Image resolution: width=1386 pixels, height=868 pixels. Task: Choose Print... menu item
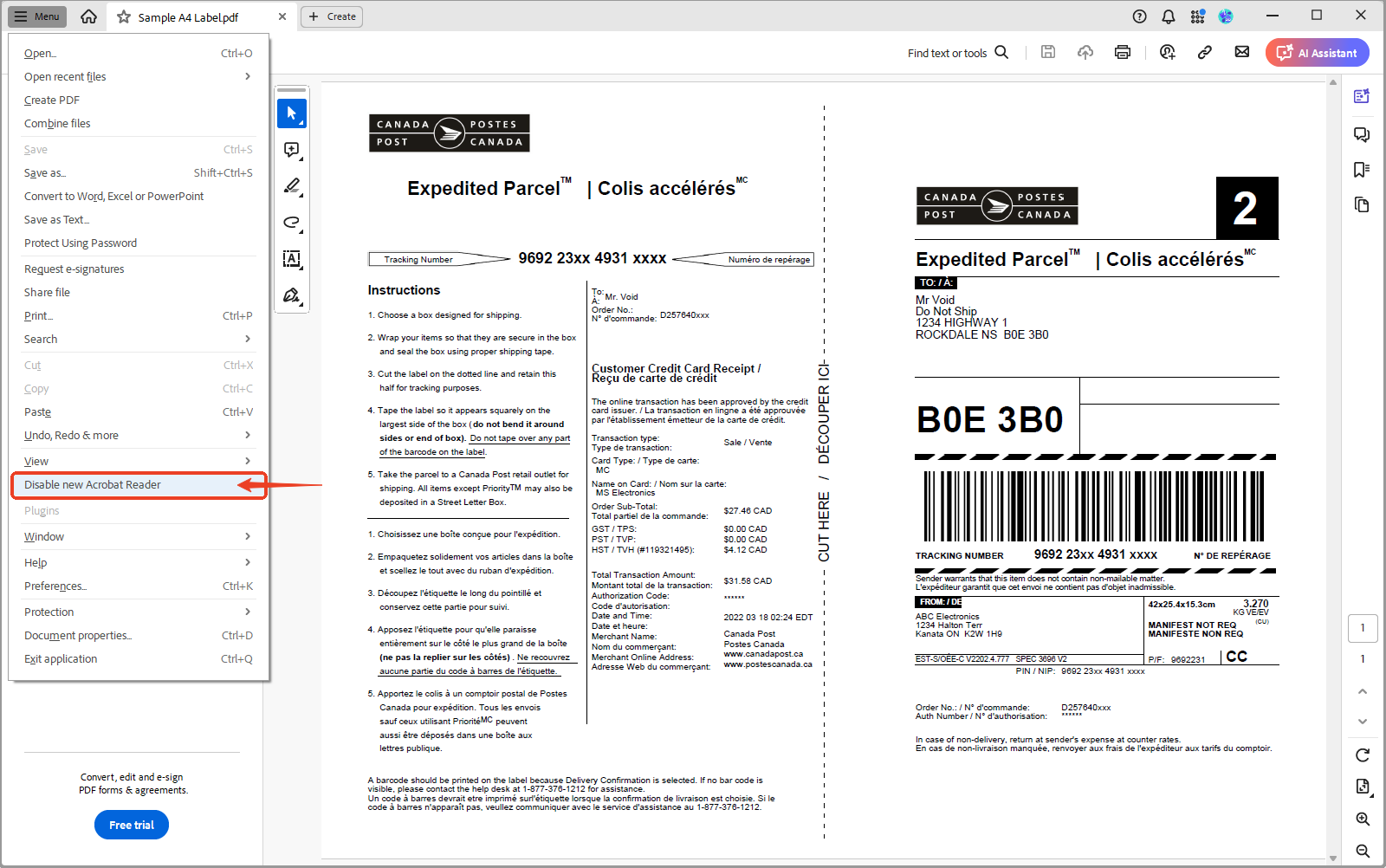click(139, 316)
